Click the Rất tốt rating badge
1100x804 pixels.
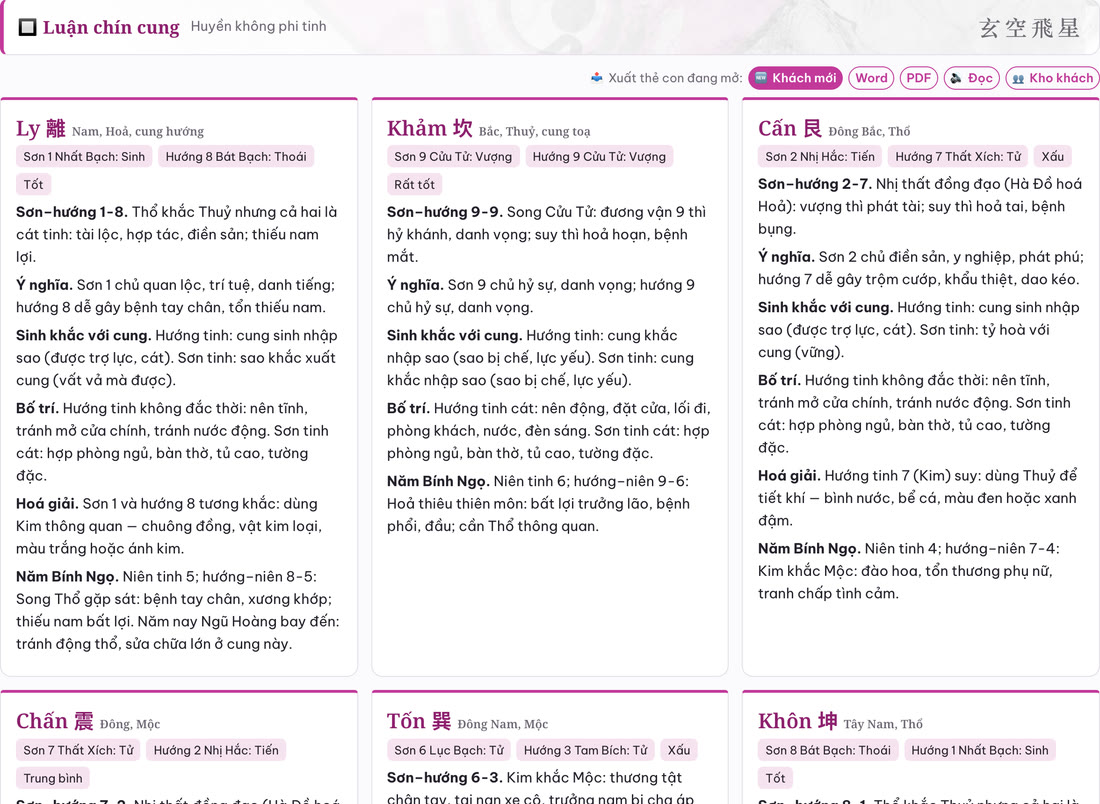click(415, 185)
